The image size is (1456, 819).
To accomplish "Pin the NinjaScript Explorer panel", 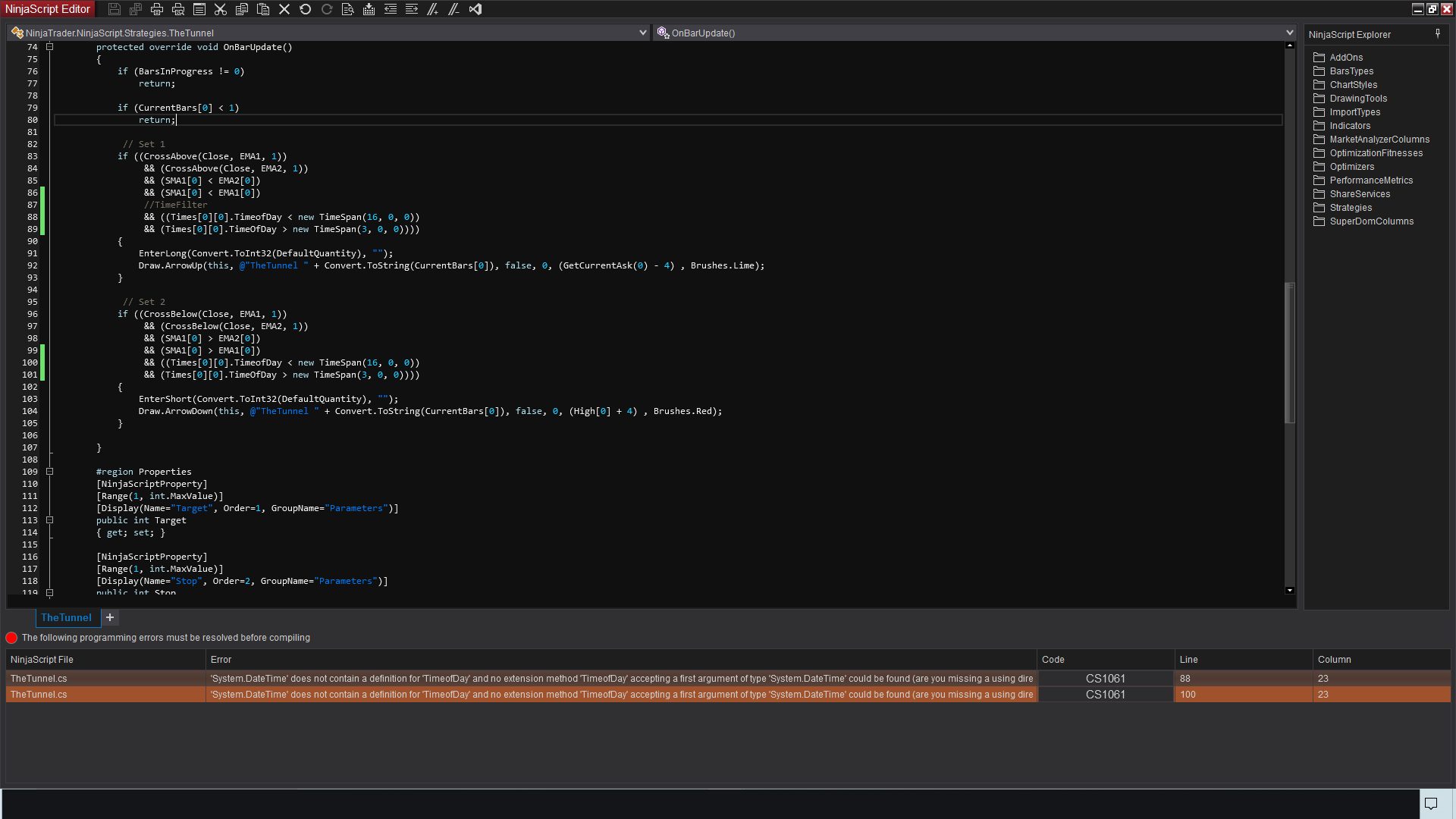I will pos(1438,34).
